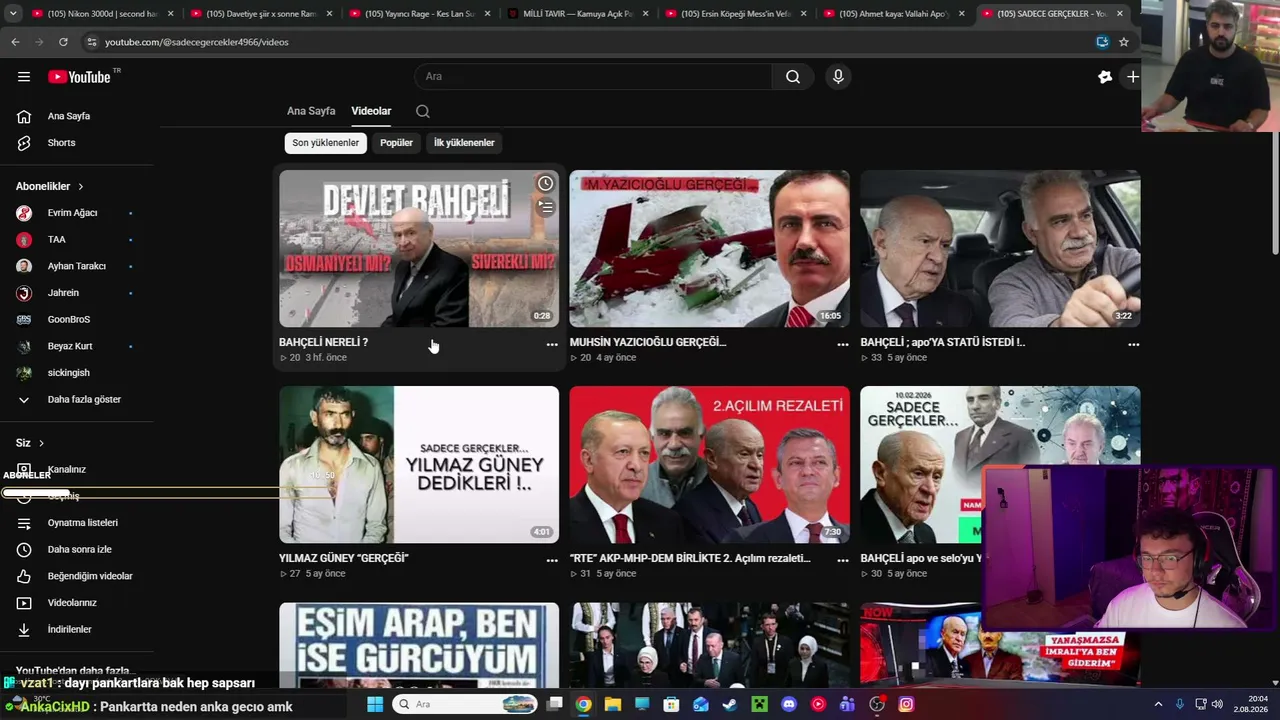Go back in browser history
Viewport: 1280px width, 720px height.
pos(15,42)
